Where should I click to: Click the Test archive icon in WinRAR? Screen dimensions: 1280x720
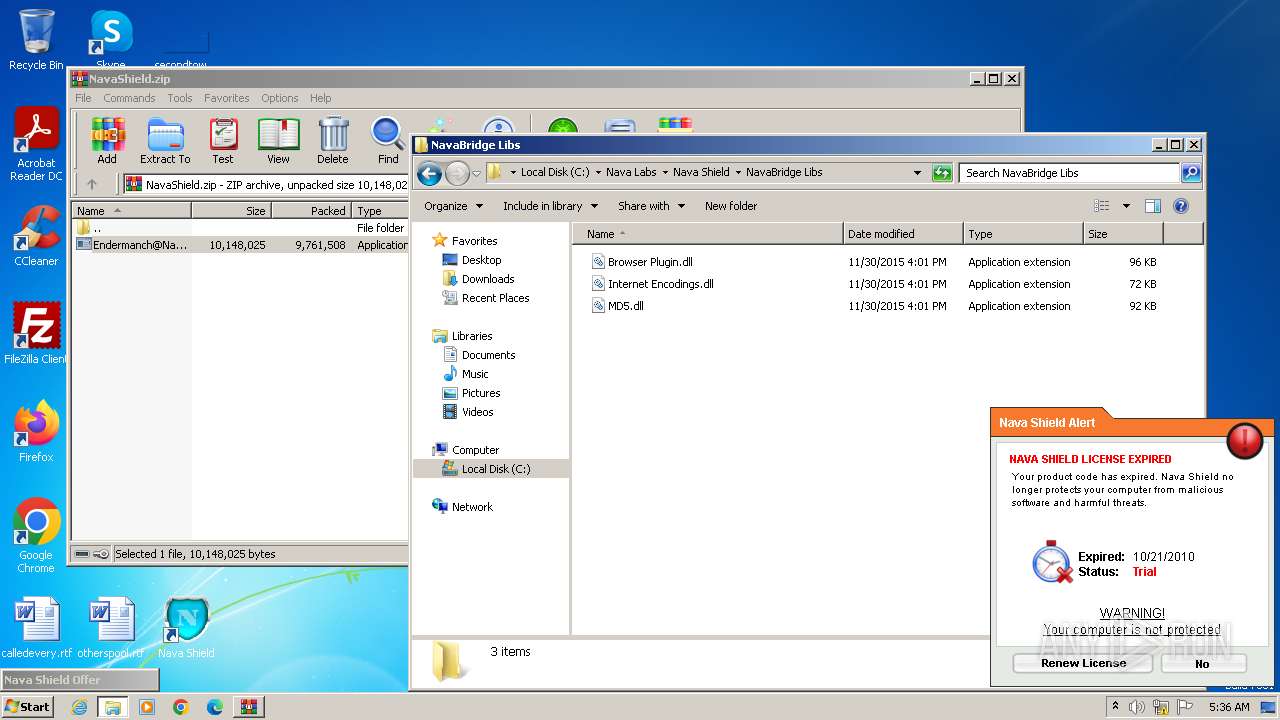(223, 140)
